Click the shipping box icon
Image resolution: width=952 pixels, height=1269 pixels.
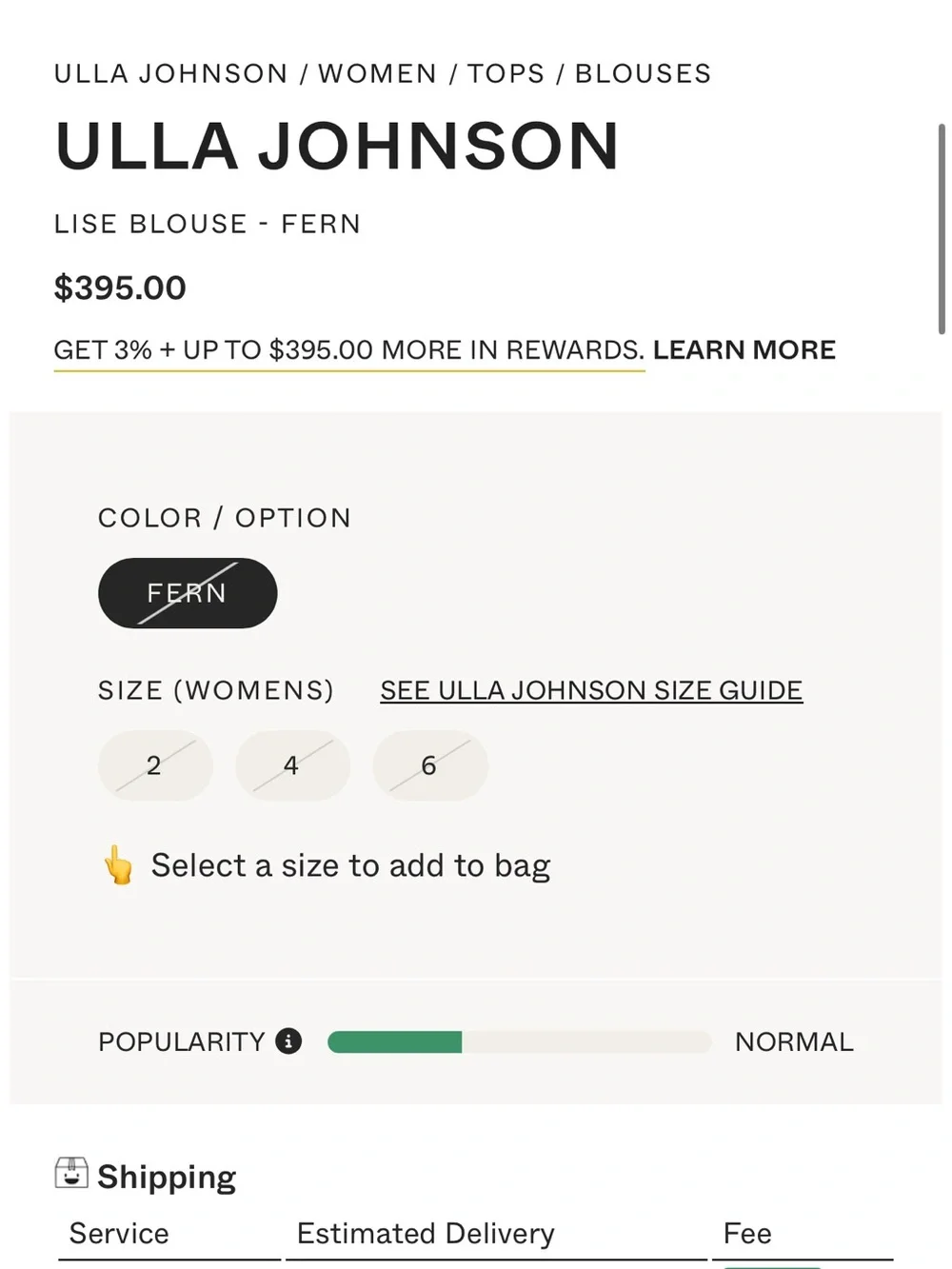71,1173
